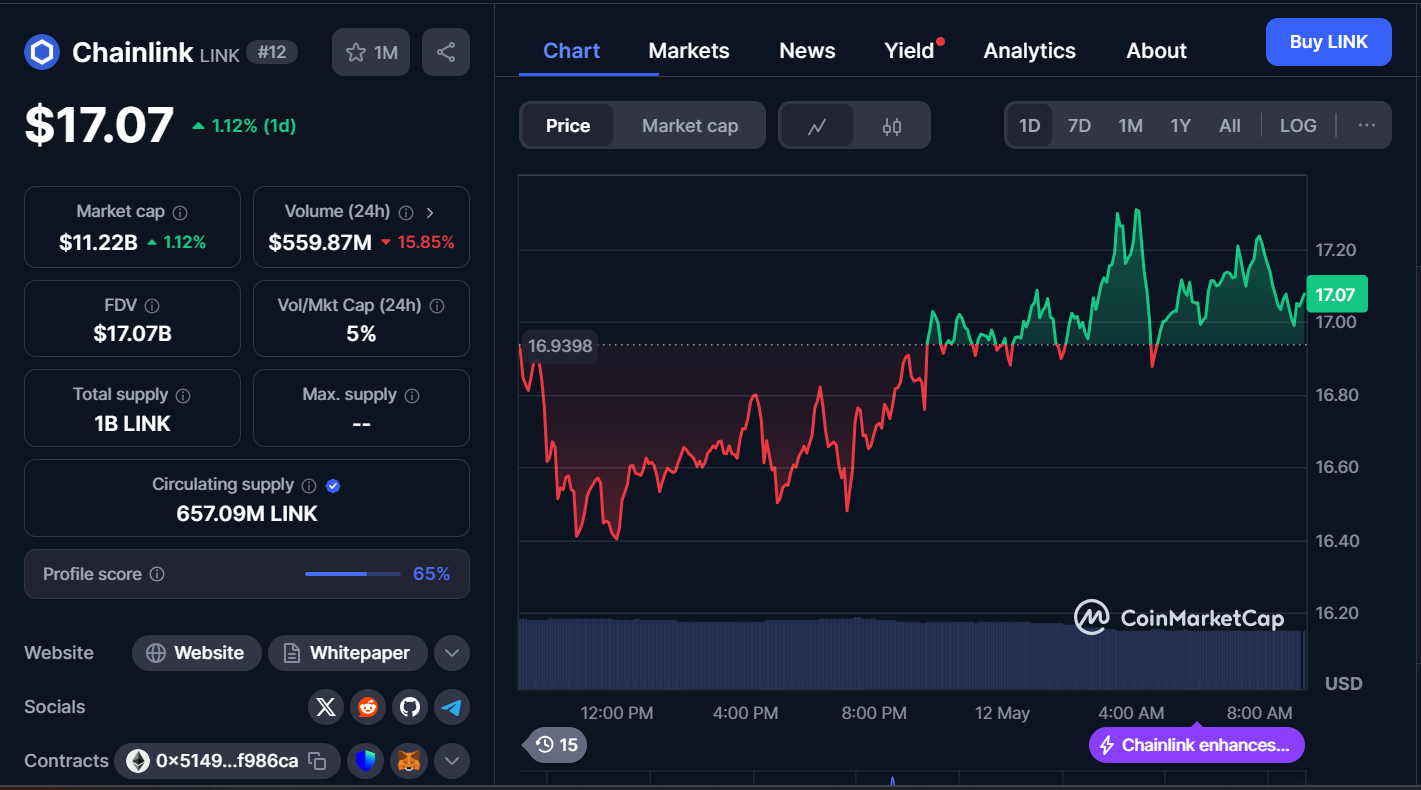Expand more contracts chevron
Image resolution: width=1421 pixels, height=790 pixels.
[x=451, y=761]
